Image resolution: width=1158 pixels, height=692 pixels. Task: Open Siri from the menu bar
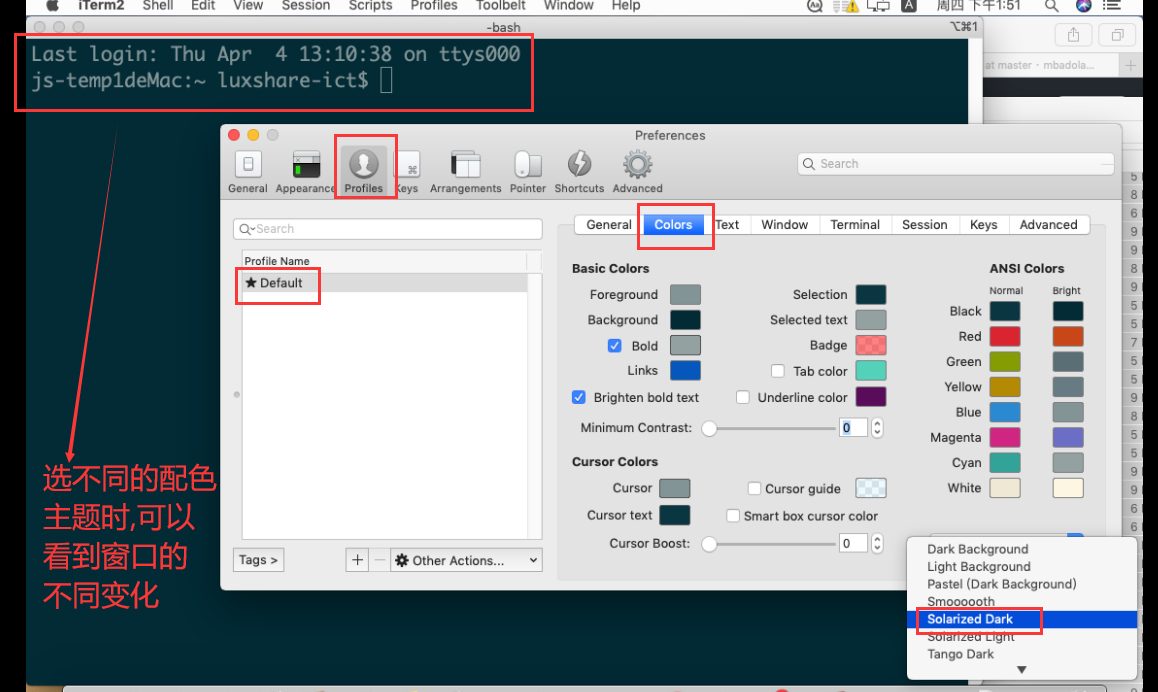1083,6
